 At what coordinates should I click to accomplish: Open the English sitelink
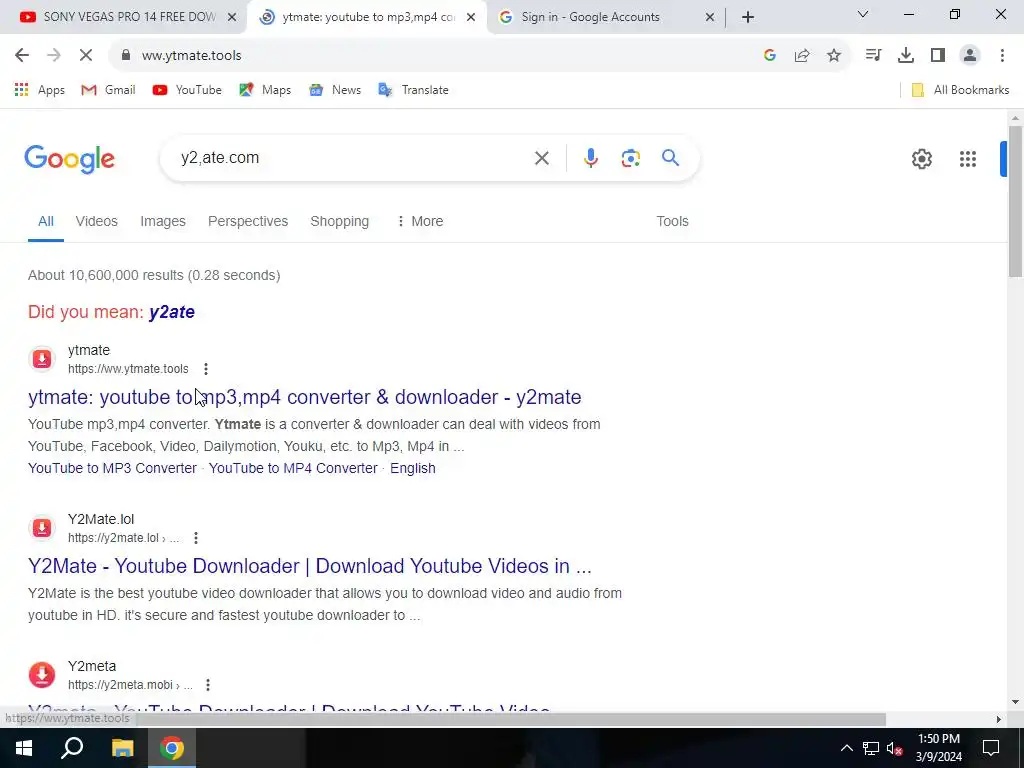point(413,468)
